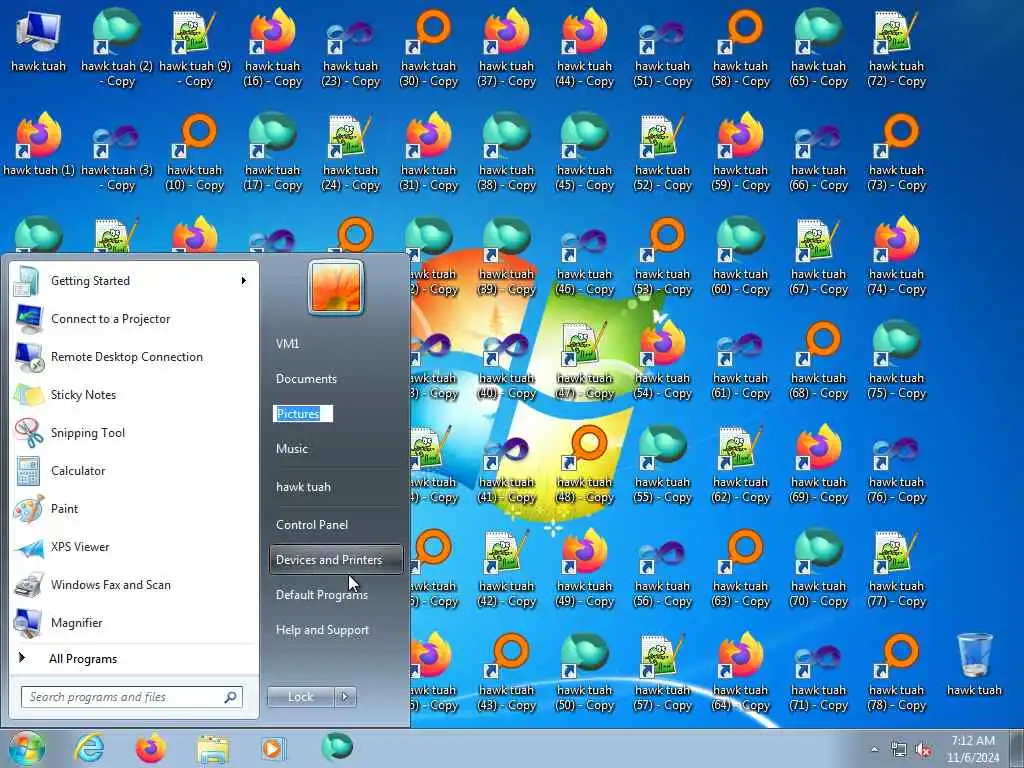Open the Recycle Bin named hawk tuah
The width and height of the screenshot is (1024, 768).
coord(974,664)
